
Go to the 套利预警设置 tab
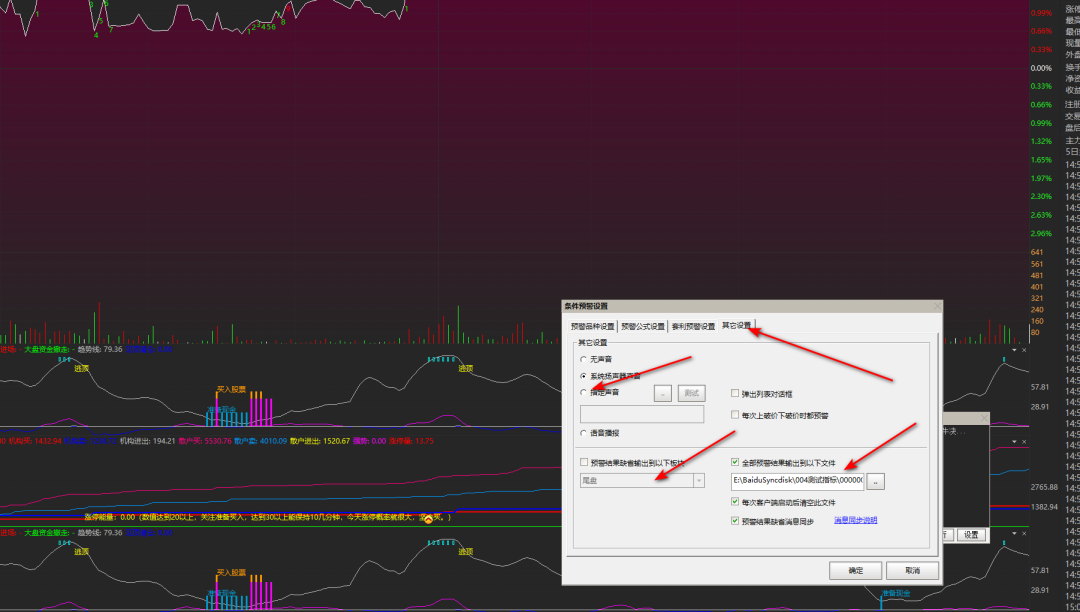(693, 326)
